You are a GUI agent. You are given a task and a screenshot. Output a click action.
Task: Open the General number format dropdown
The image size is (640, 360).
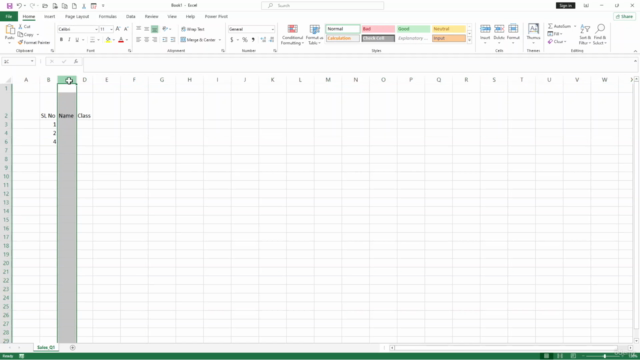[x=273, y=29]
